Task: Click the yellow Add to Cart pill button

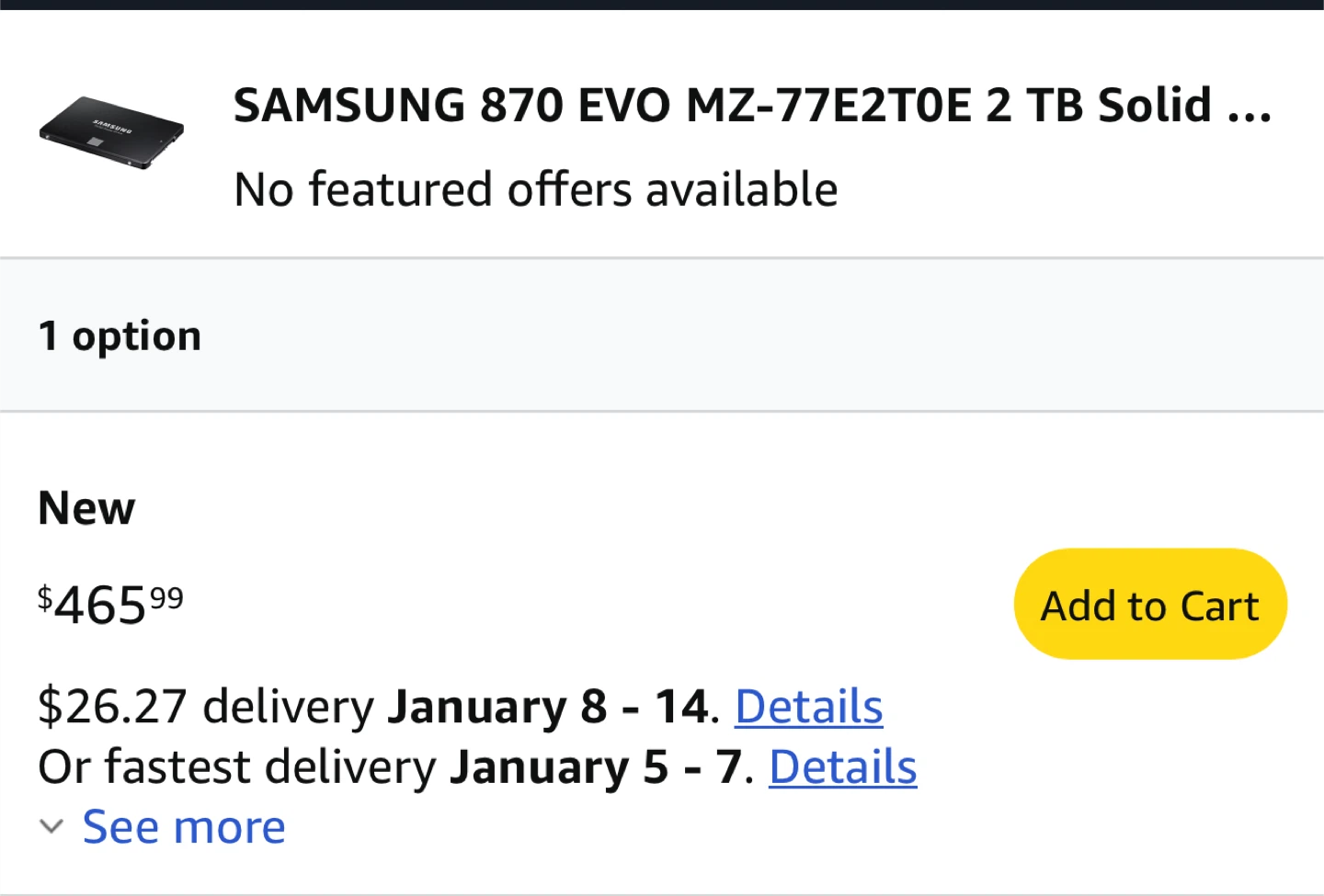Action: point(1149,604)
